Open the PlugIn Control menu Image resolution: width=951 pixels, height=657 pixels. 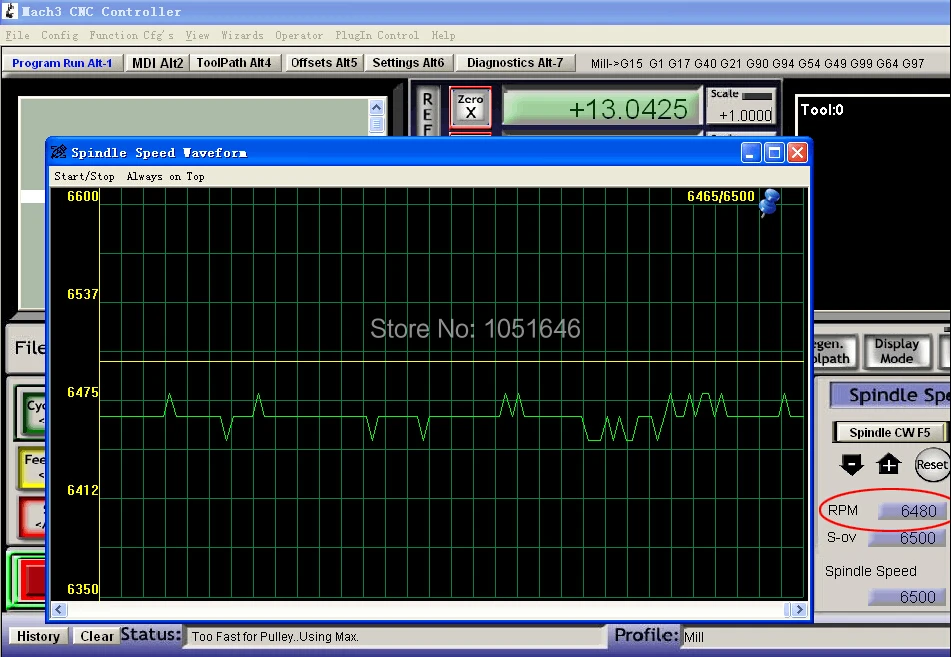coord(377,35)
